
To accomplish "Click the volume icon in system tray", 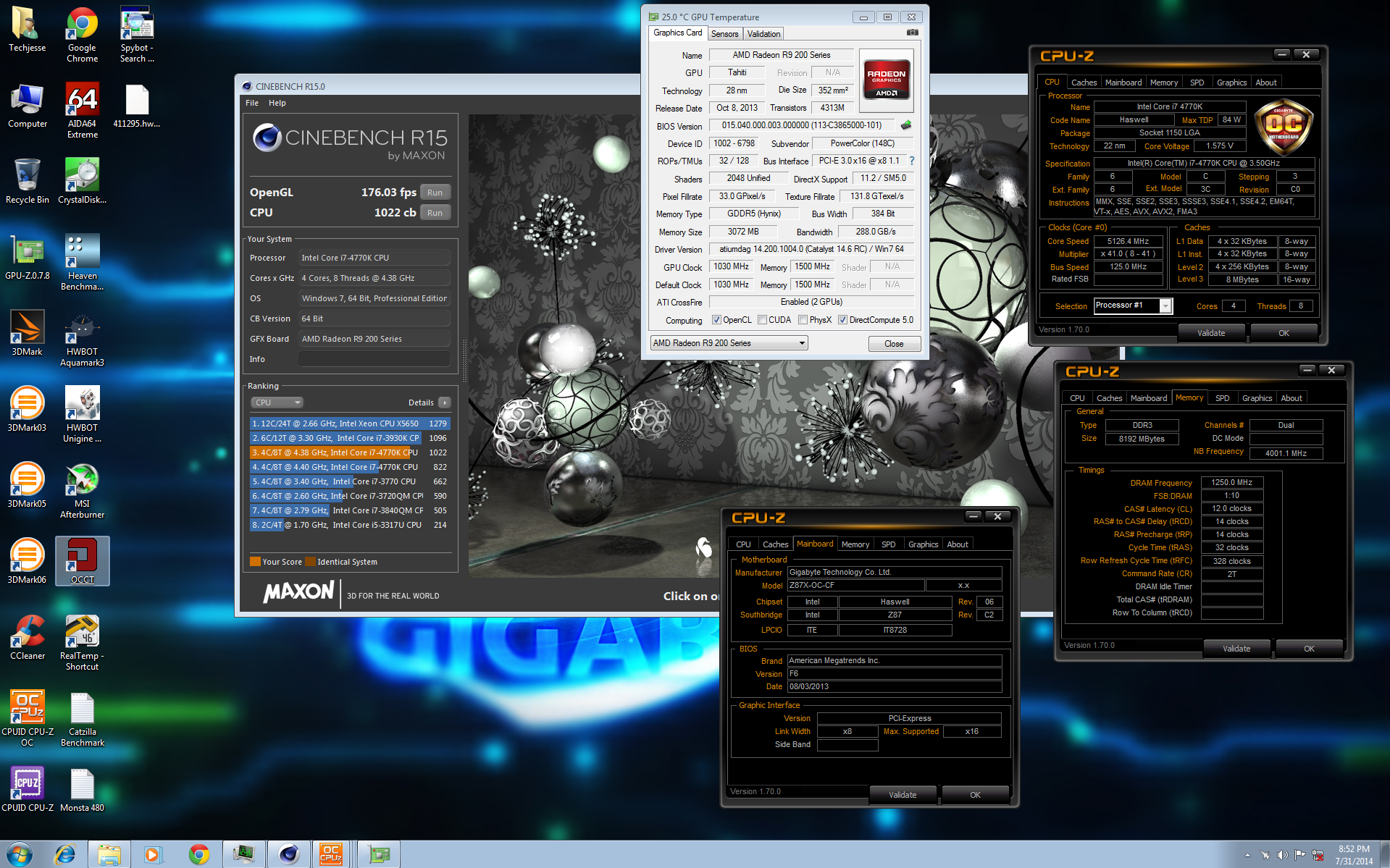I will 1282,855.
